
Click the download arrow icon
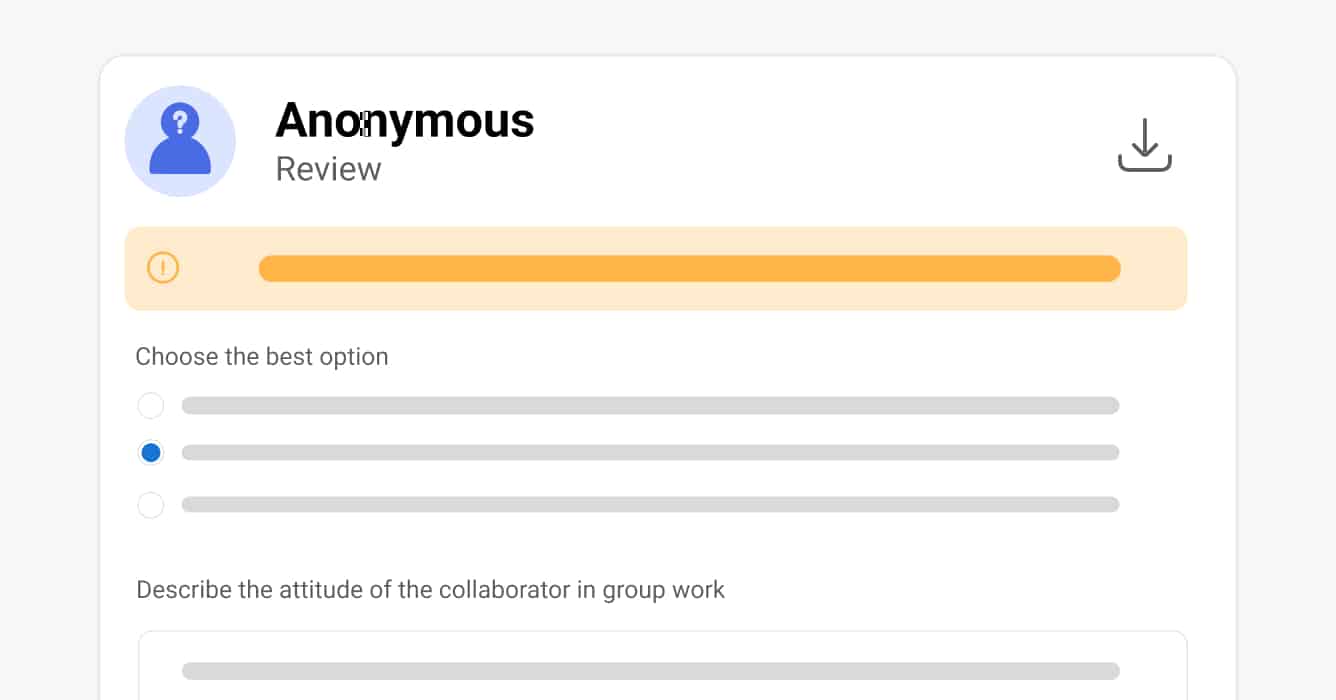pyautogui.click(x=1144, y=145)
